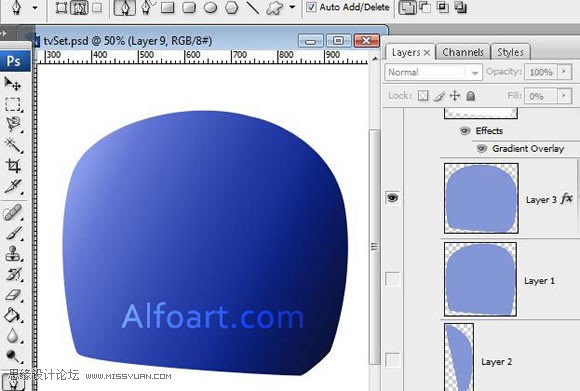Show Layer 1 via its visibility box
The width and height of the screenshot is (580, 391).
[392, 279]
